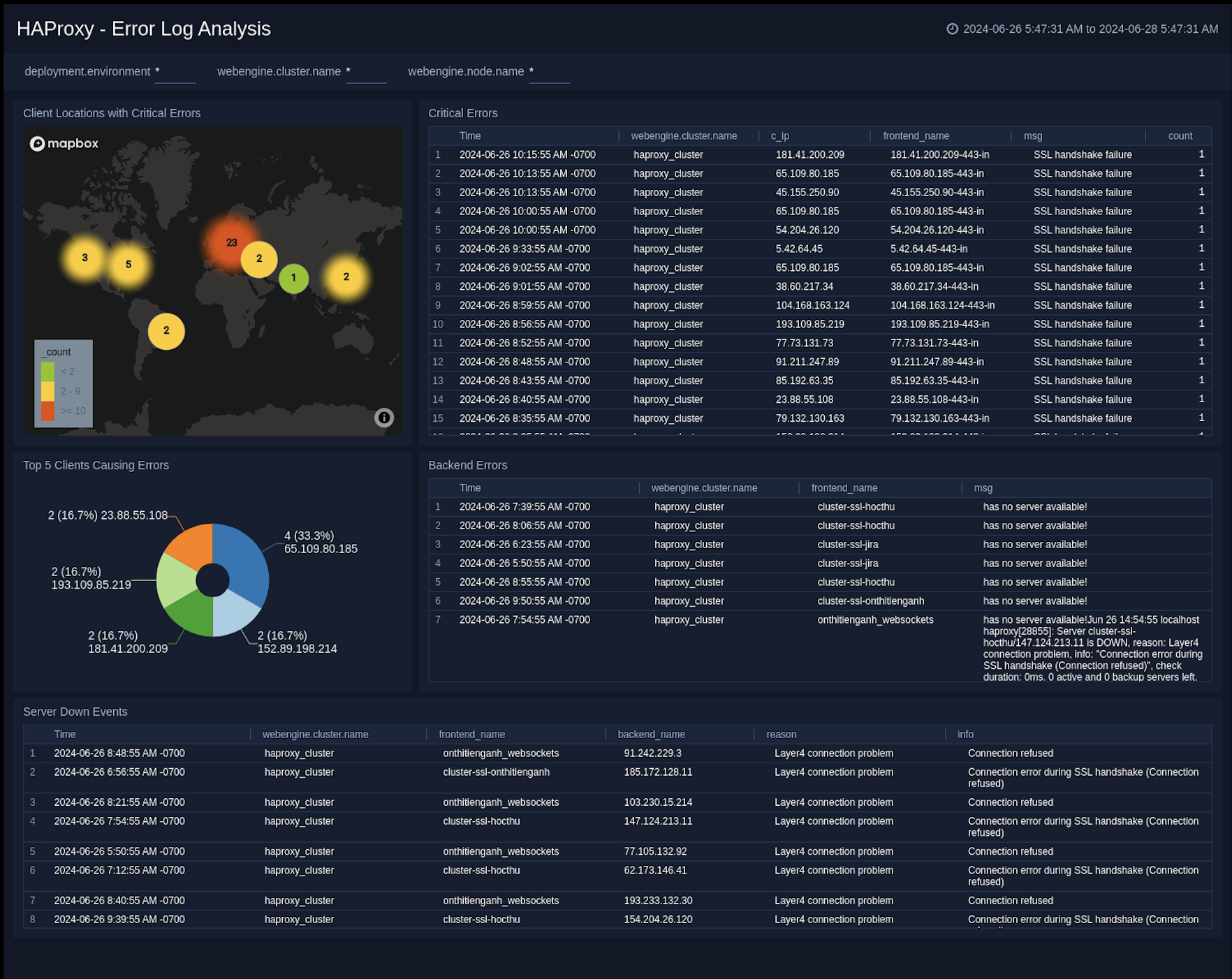Click the mapbox logo on map
Viewport: 1232px width, 979px height.
coord(64,143)
